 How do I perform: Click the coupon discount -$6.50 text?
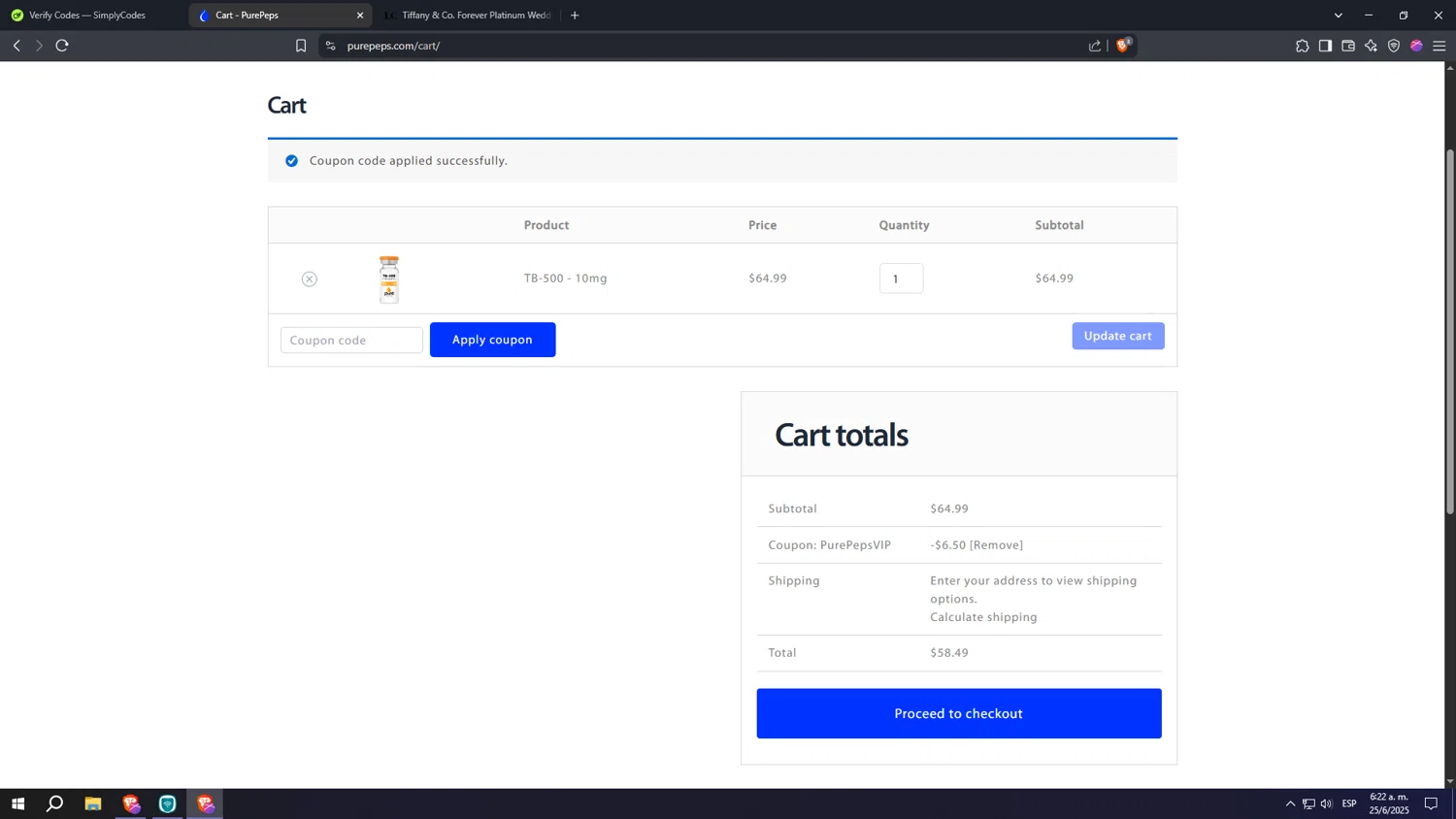[947, 545]
